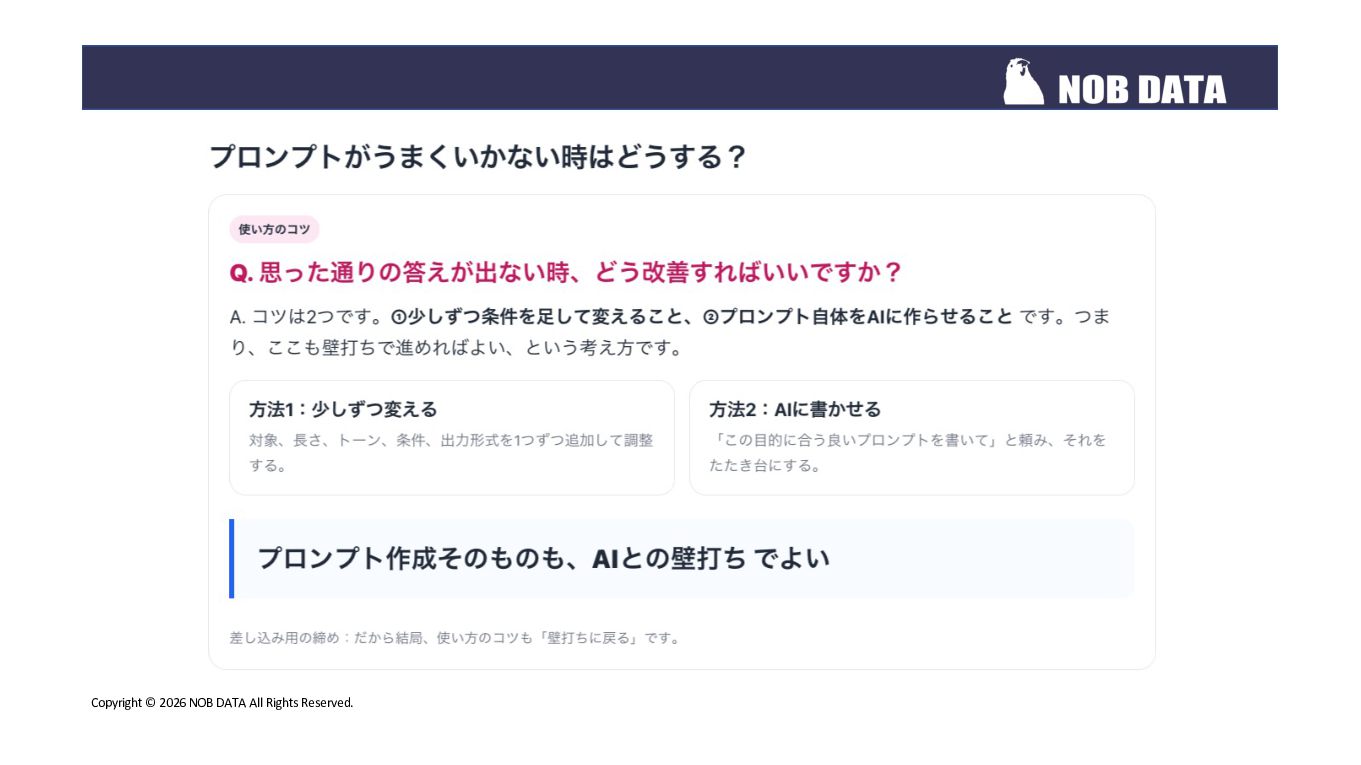Image resolution: width=1361 pixels, height=765 pixels.
Task: Click the slide title プロンプトがうまくいかない時はどうする？
Action: (478, 157)
